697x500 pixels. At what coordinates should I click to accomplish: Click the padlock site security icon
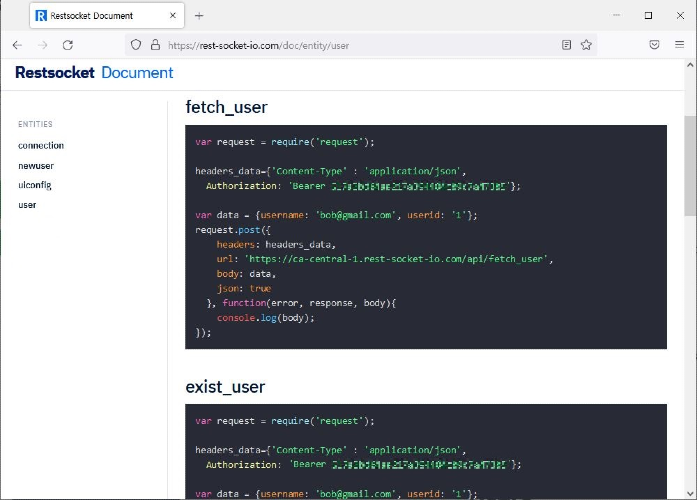[x=155, y=45]
